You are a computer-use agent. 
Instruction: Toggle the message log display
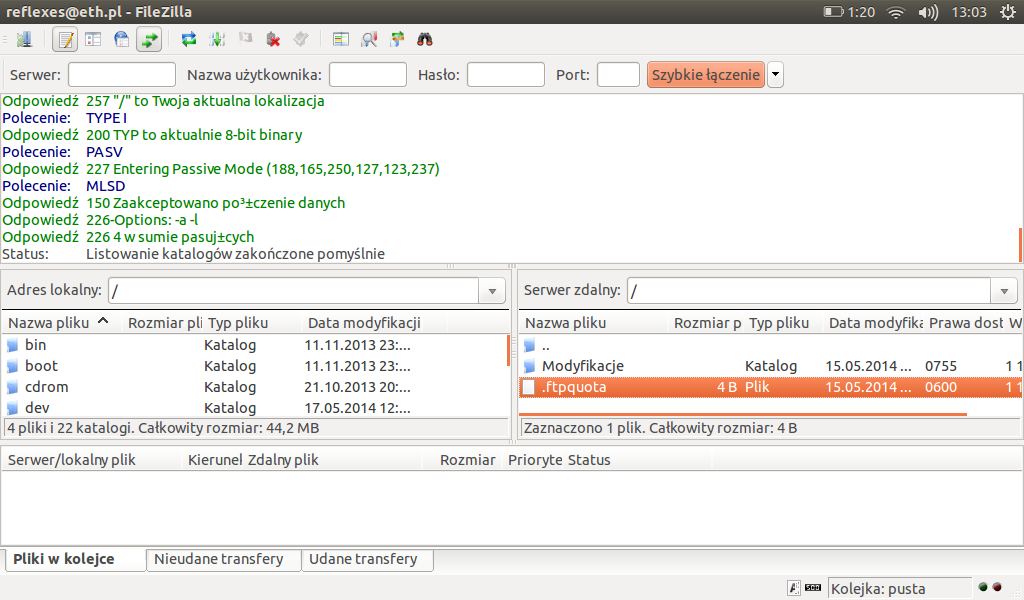pos(65,40)
